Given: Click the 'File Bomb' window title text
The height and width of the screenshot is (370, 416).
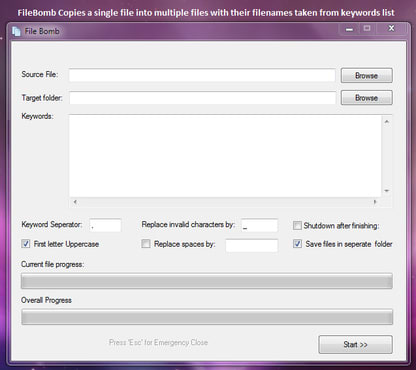Looking at the screenshot, I should [42, 31].
